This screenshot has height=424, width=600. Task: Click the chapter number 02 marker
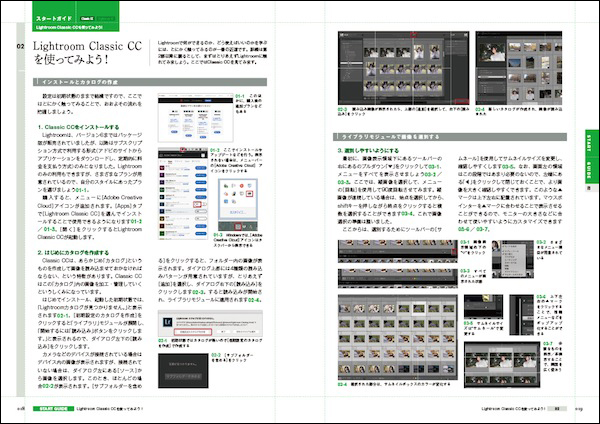(21, 47)
